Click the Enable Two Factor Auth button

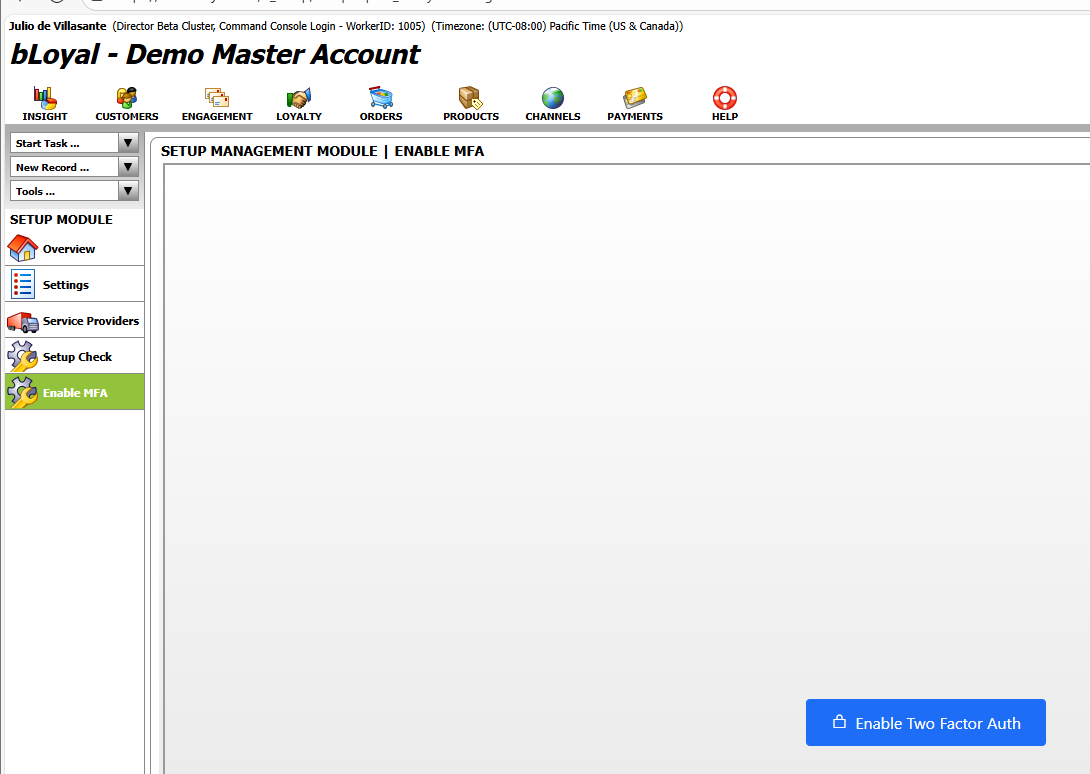(925, 723)
